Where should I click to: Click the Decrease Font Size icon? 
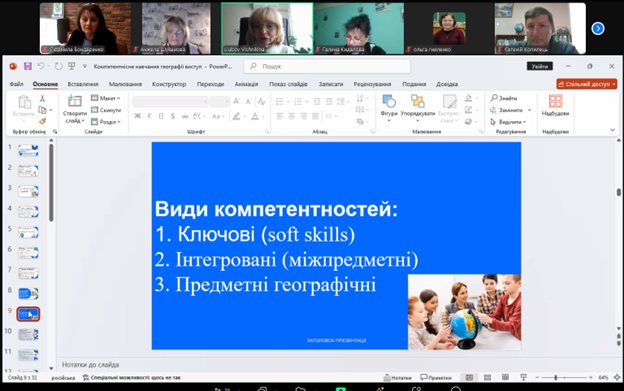249,101
